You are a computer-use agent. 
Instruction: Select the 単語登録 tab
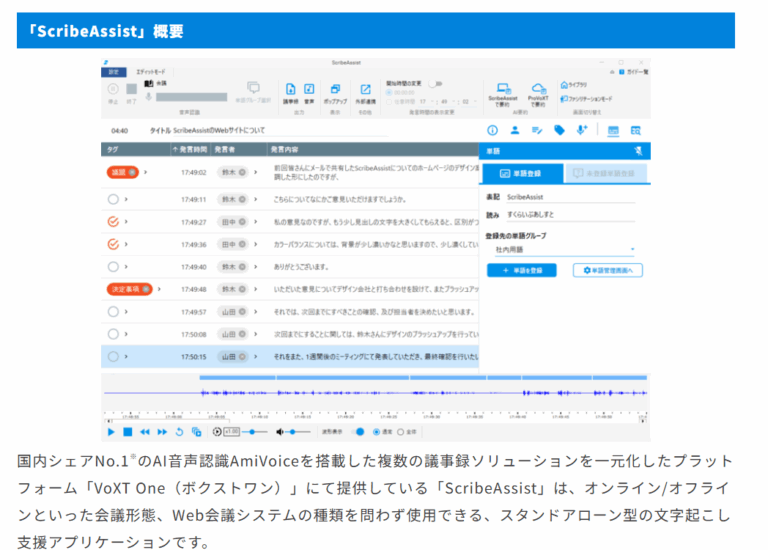[522, 173]
